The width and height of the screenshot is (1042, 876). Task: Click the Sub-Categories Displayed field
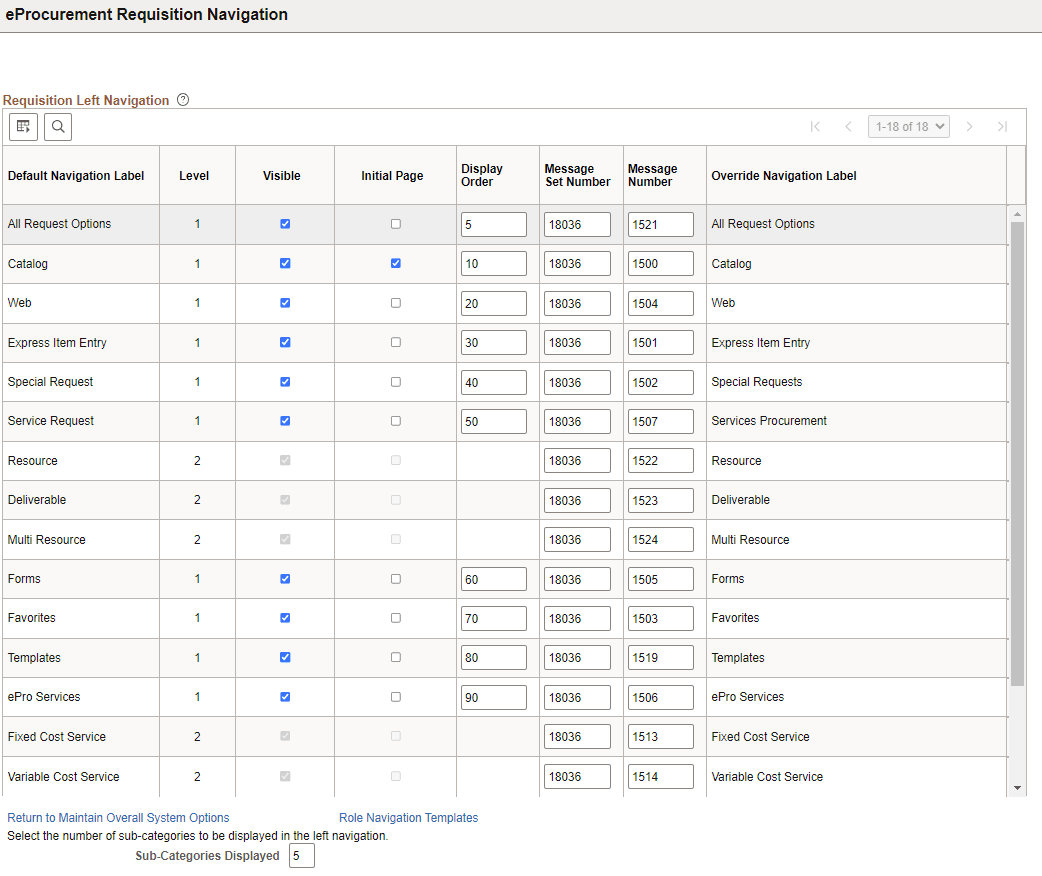pos(301,855)
